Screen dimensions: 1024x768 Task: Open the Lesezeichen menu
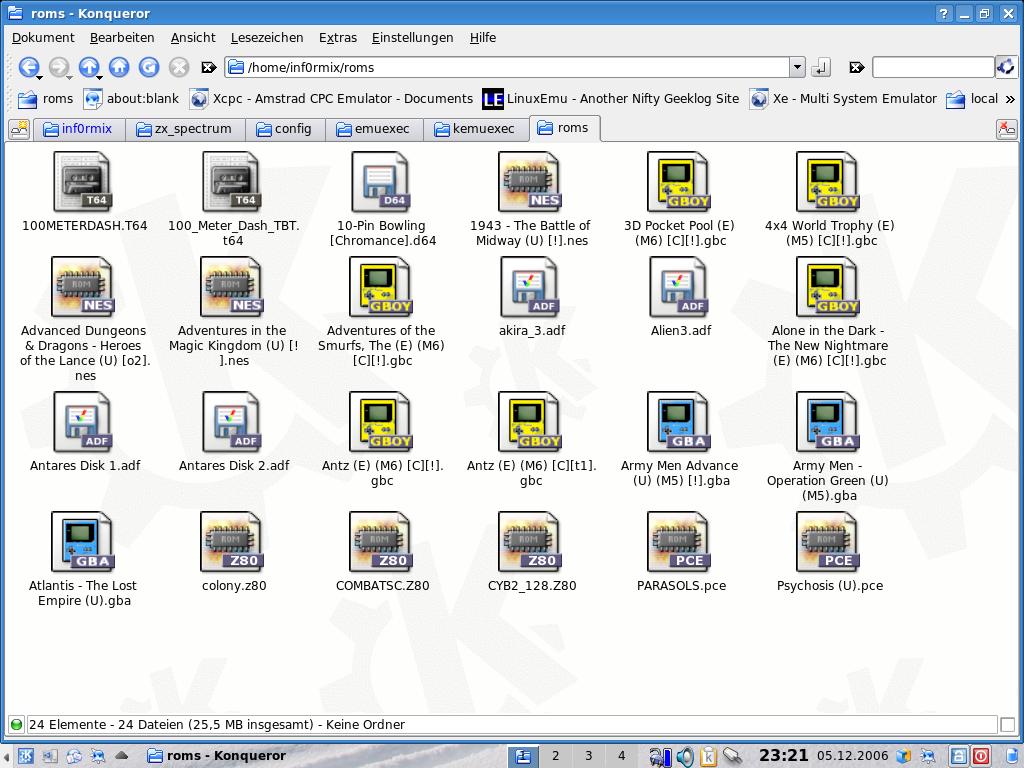pos(266,37)
